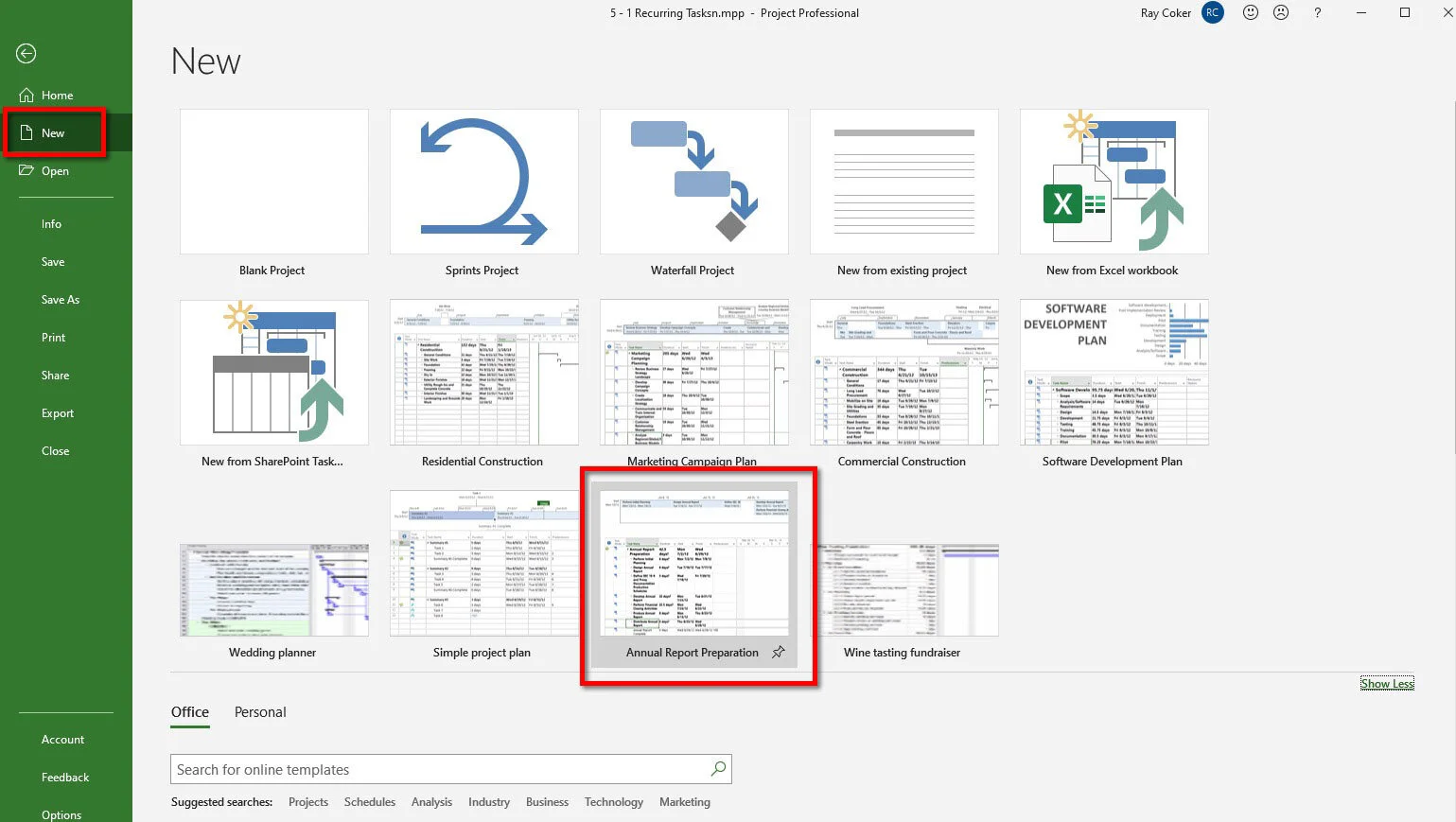Screen dimensions: 1456x822
Task: Search suggested term Business
Action: pos(548,802)
